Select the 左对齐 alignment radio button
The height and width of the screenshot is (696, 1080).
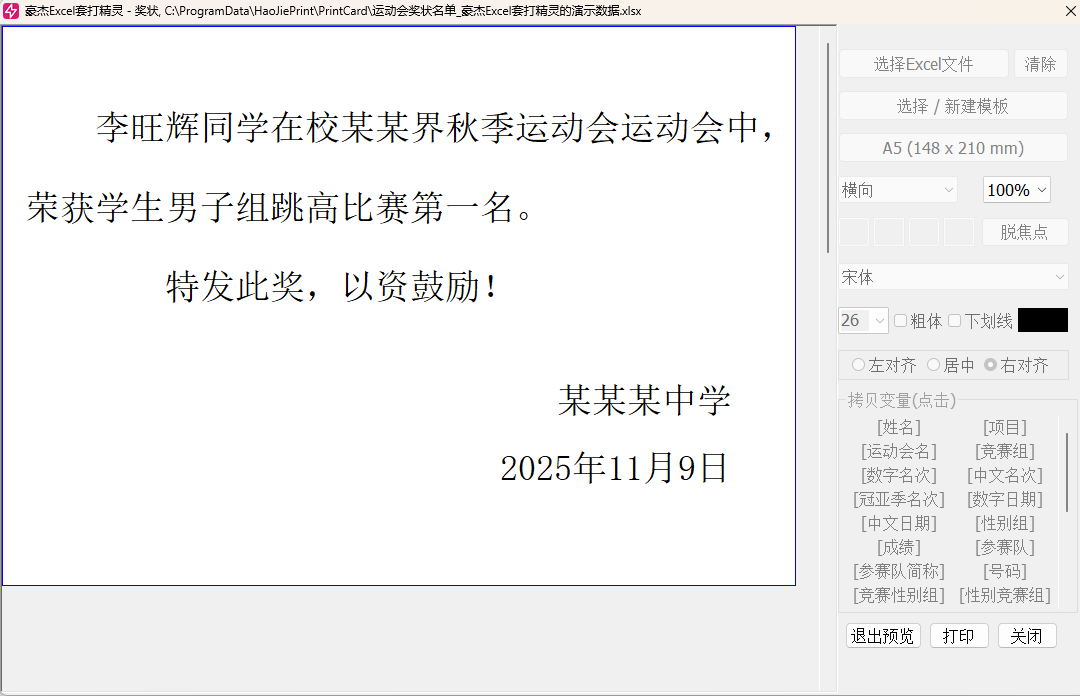point(857,364)
